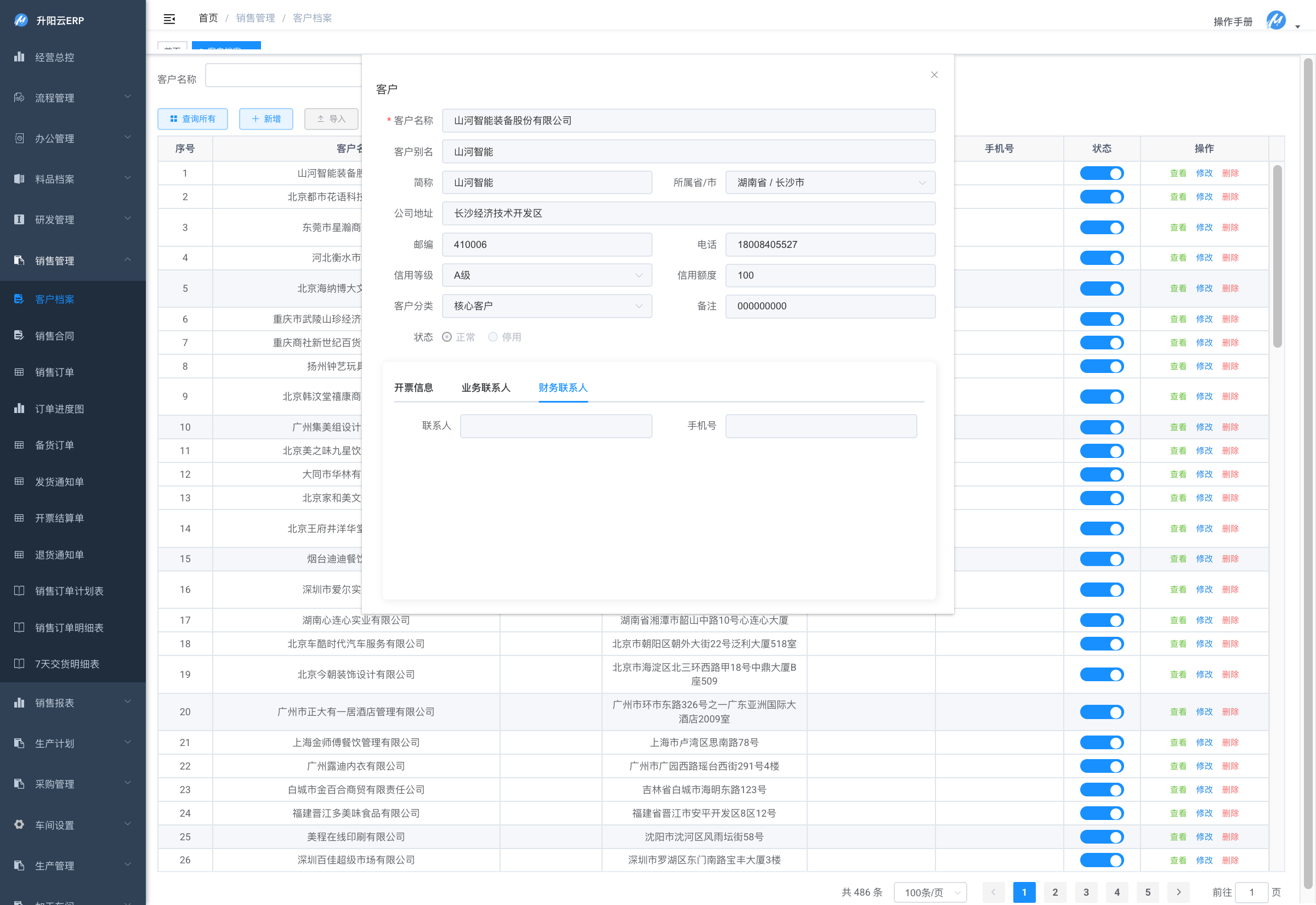This screenshot has width=1316, height=905.
Task: Open the 信用等级 dropdown
Action: pyautogui.click(x=547, y=275)
